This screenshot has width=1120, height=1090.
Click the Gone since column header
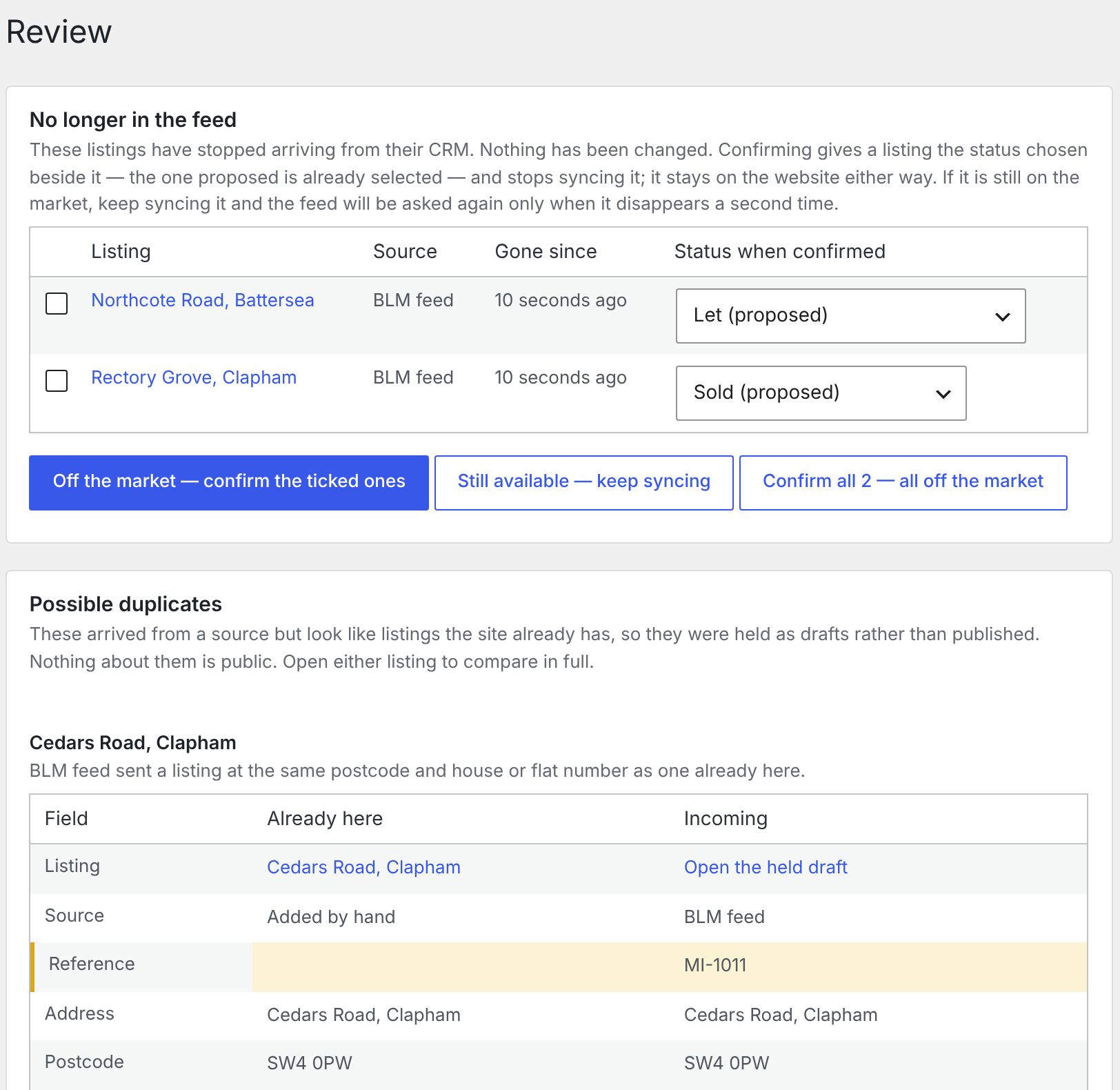point(546,251)
